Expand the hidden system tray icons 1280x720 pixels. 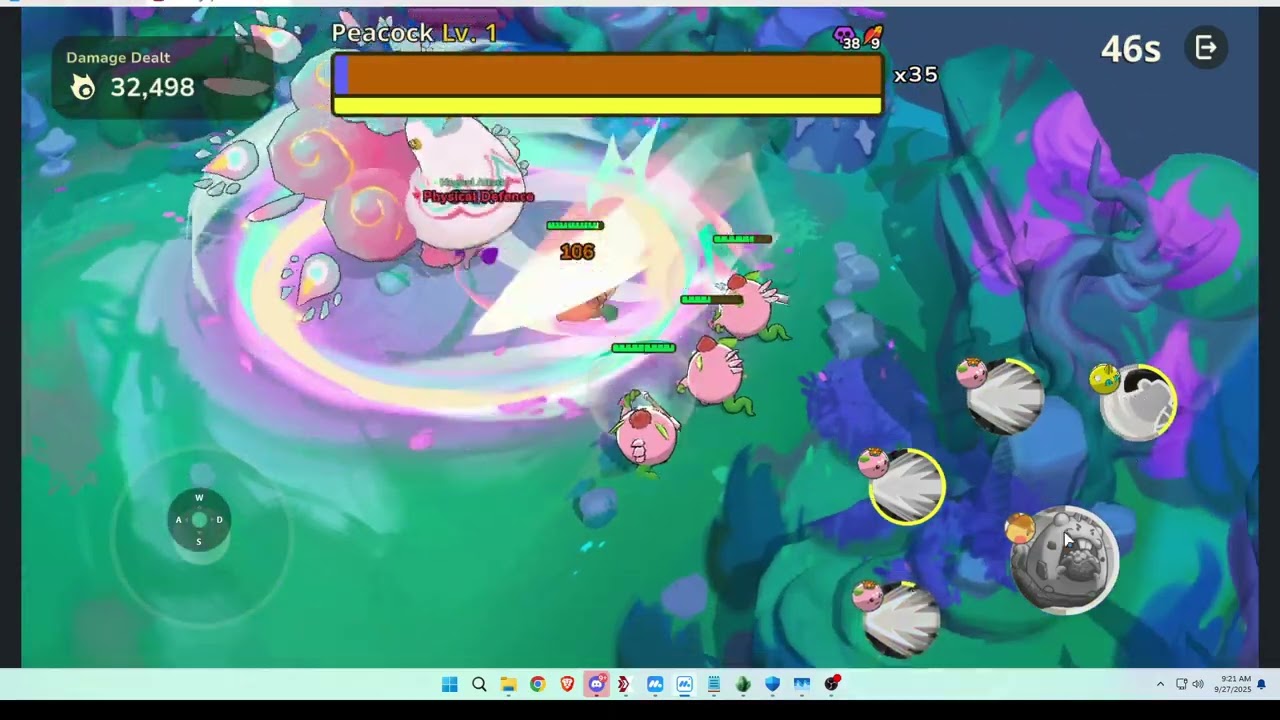click(x=1160, y=684)
